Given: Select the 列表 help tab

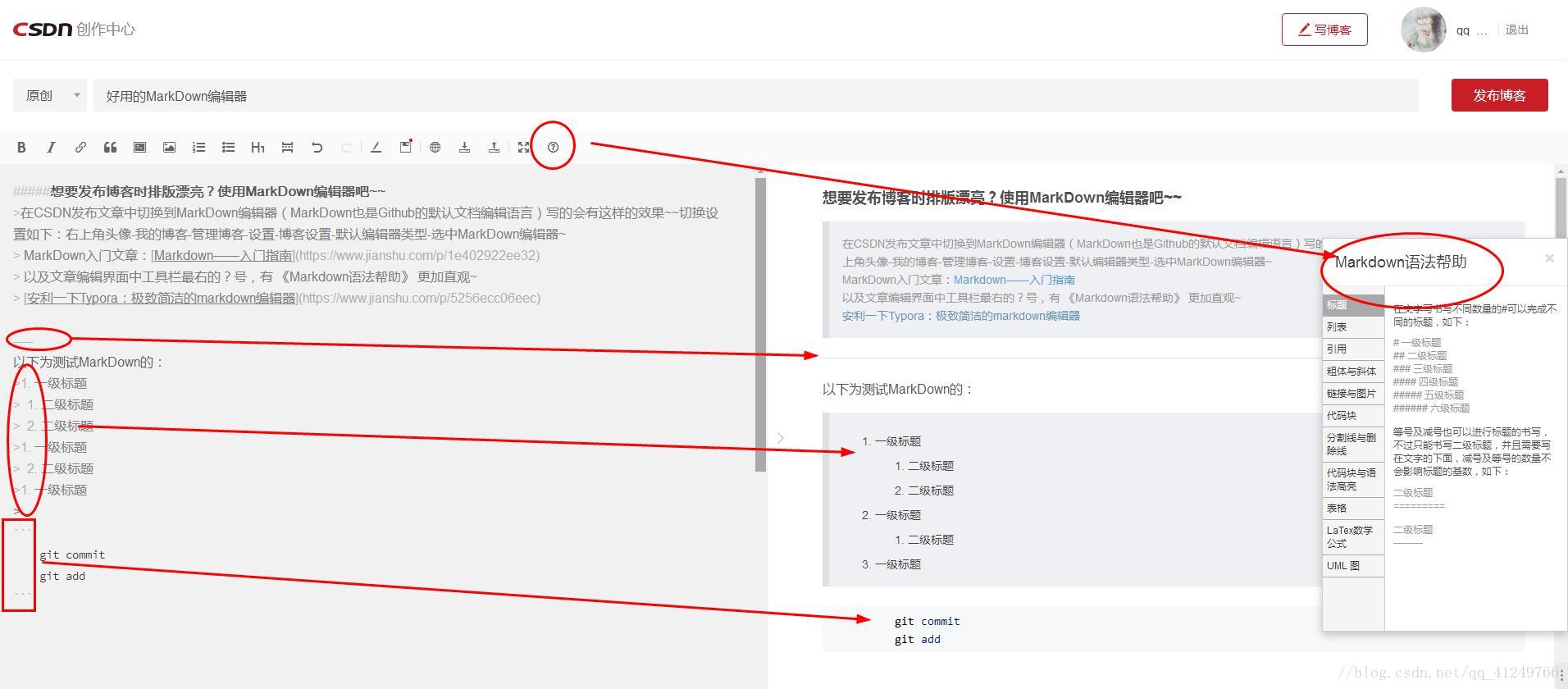Looking at the screenshot, I should coord(1353,327).
